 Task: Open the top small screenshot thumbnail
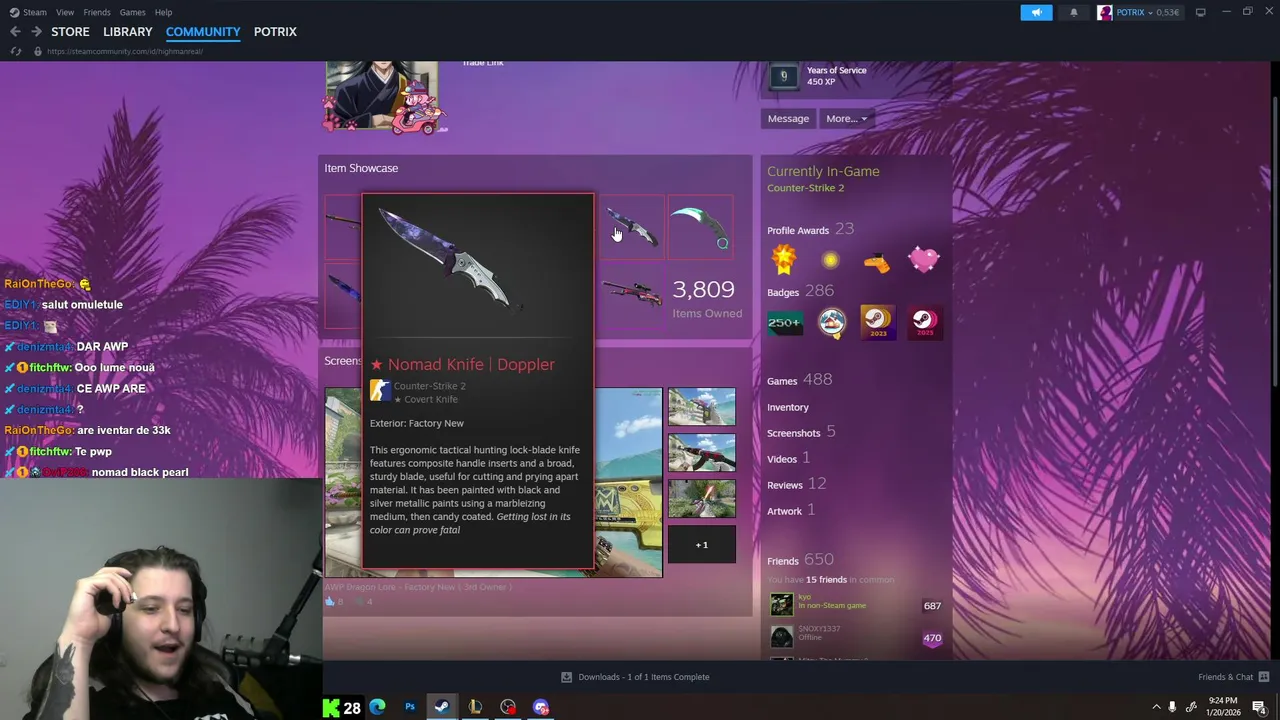[701, 407]
